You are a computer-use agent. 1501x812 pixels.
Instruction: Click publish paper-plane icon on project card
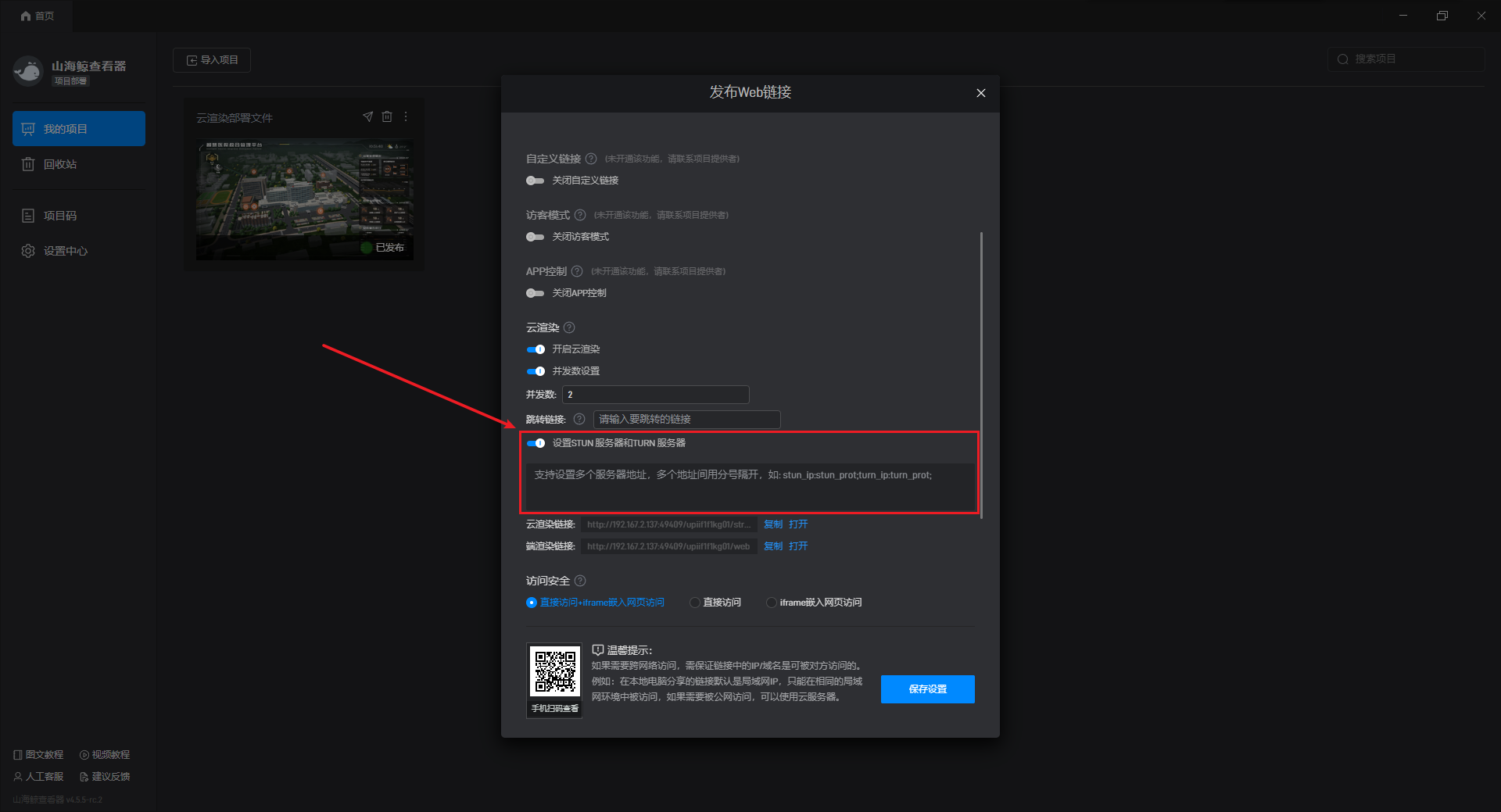pos(367,116)
